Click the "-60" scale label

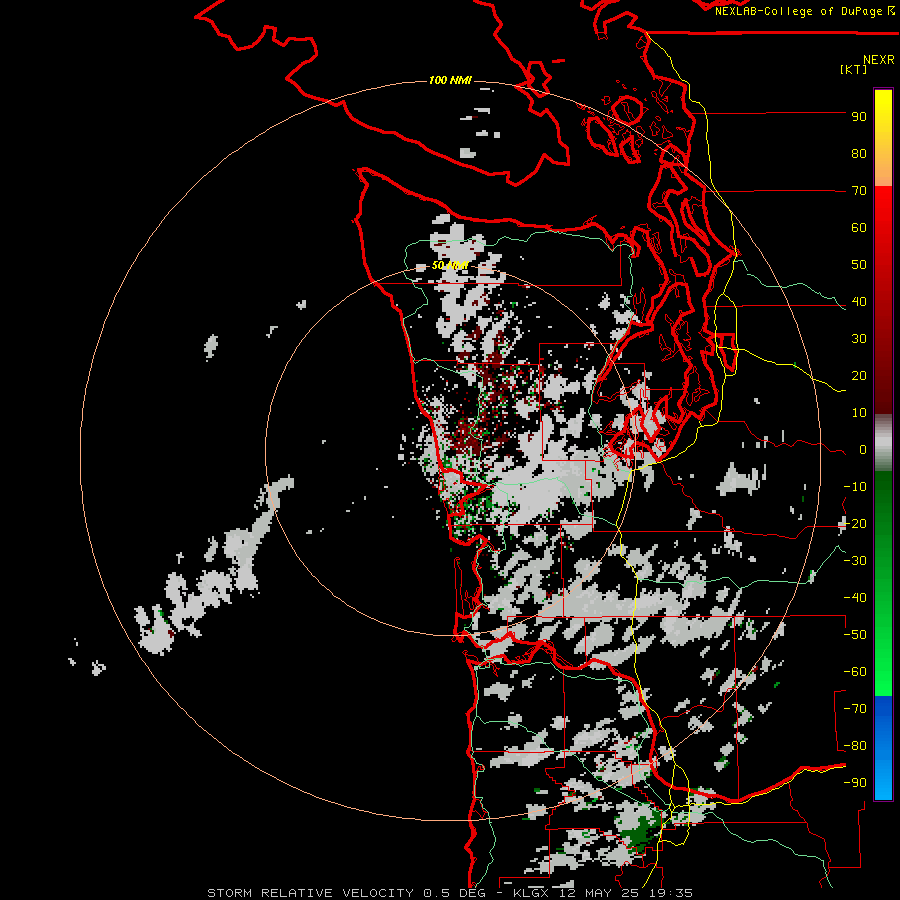[x=855, y=672]
